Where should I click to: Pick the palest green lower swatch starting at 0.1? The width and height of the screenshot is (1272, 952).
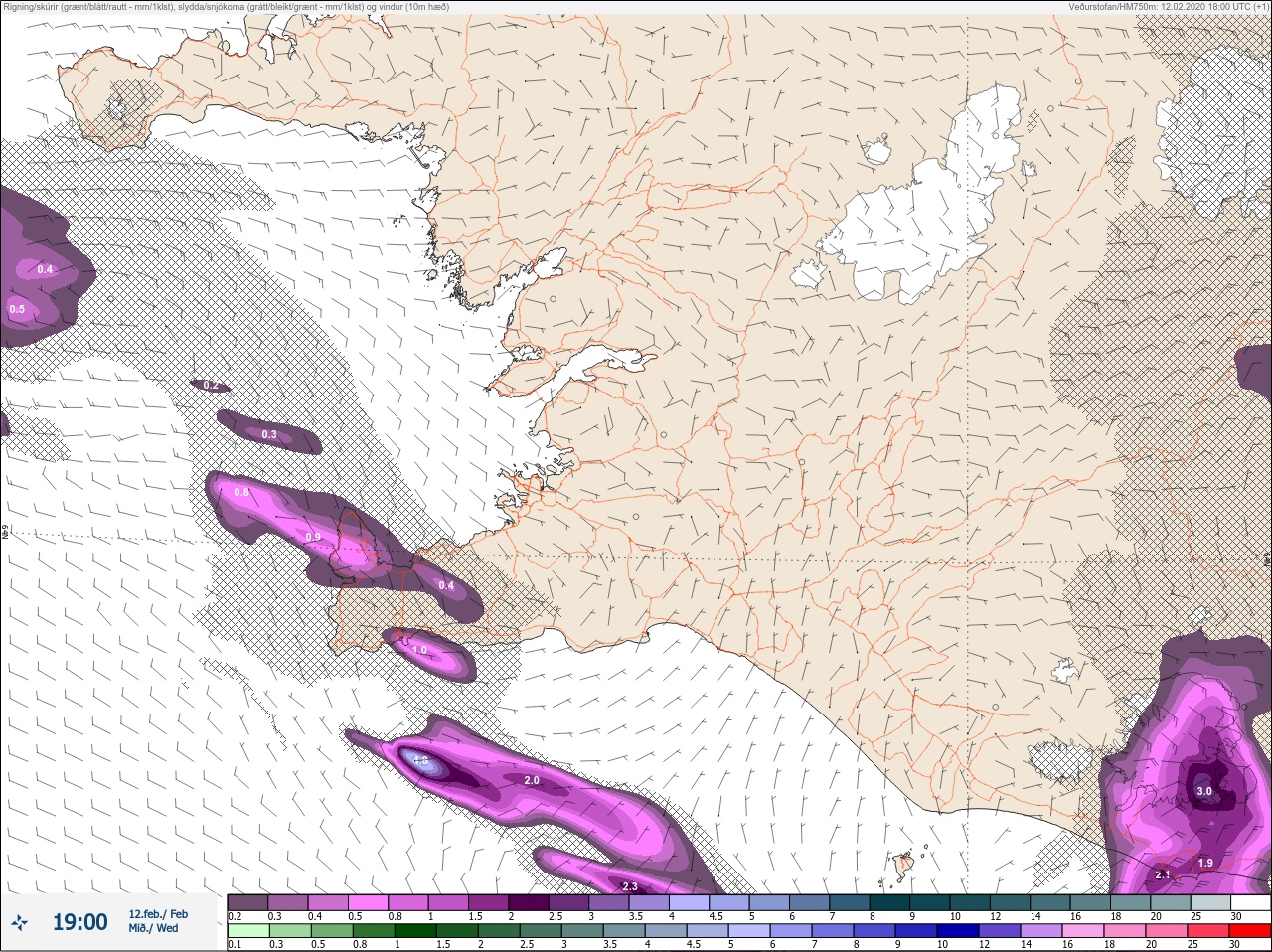[247, 931]
